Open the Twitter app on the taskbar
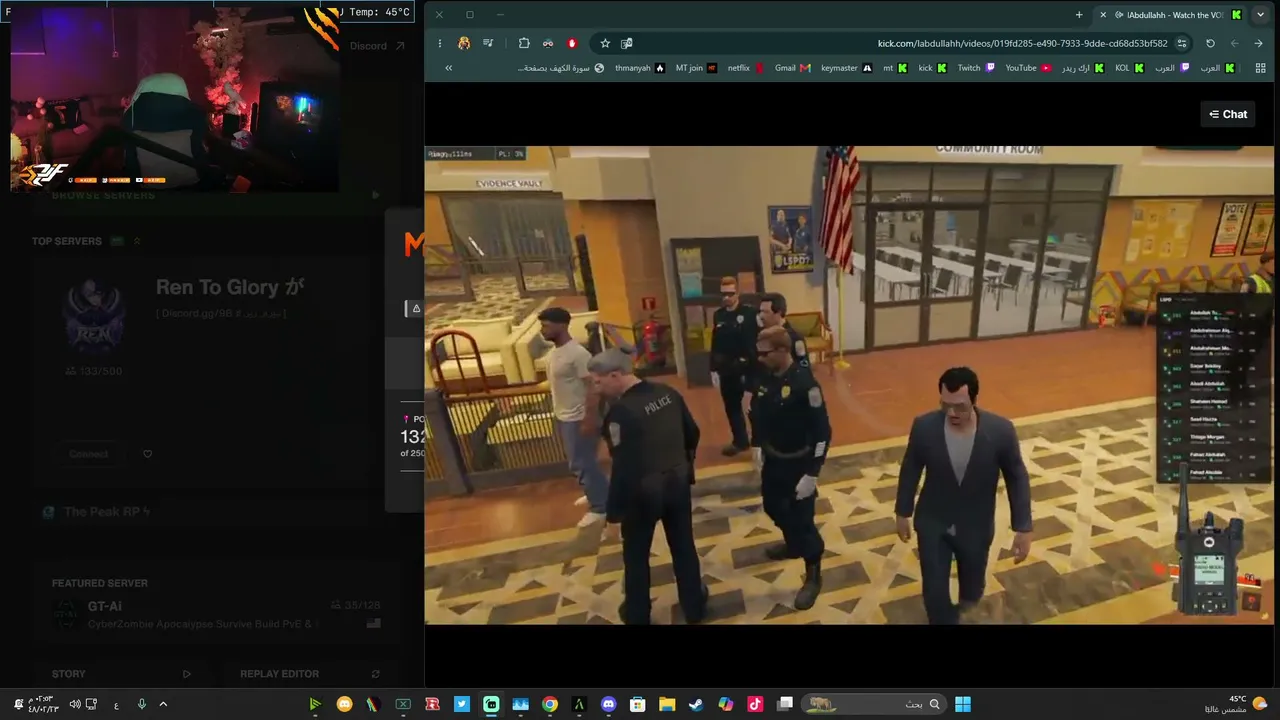Image resolution: width=1280 pixels, height=720 pixels. (462, 704)
